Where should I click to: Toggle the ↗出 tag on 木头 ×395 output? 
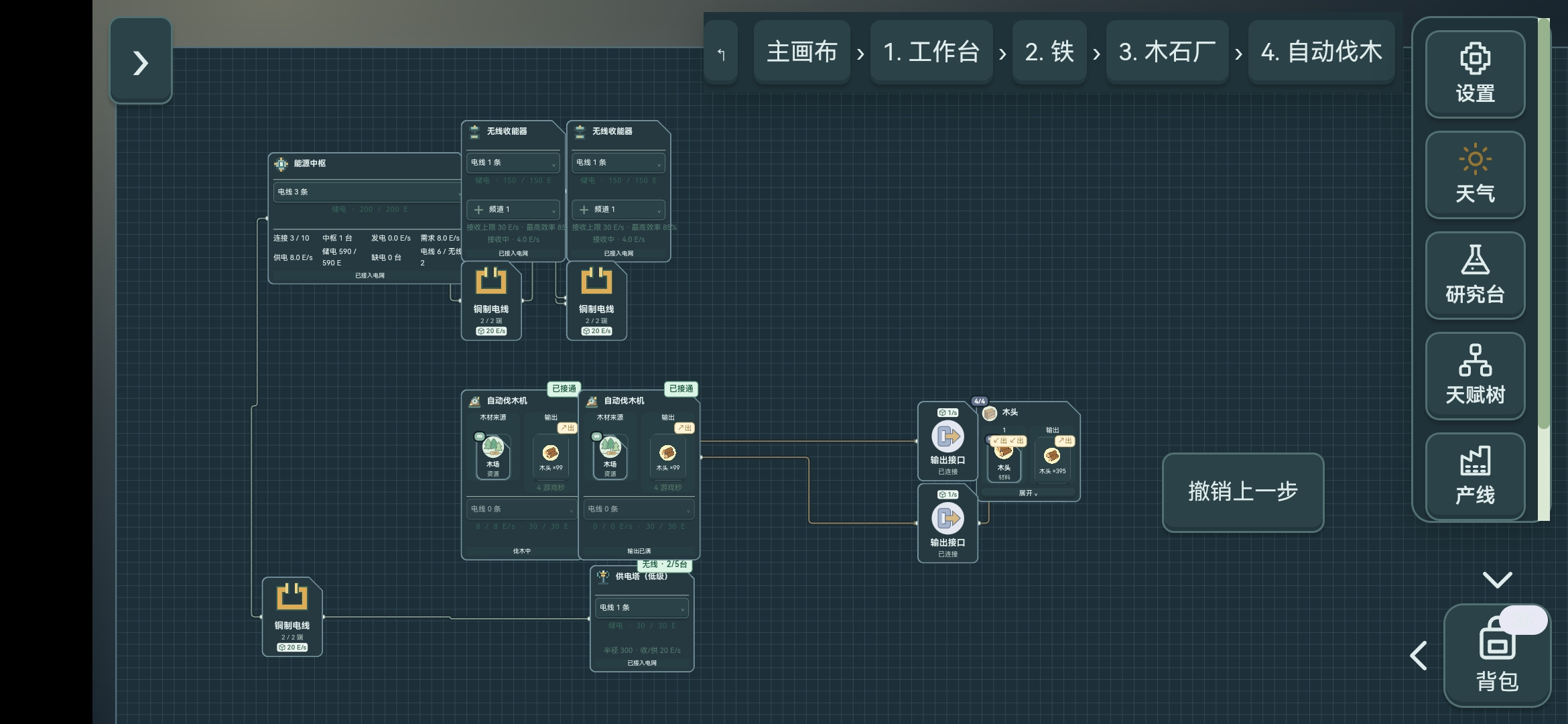click(1065, 441)
